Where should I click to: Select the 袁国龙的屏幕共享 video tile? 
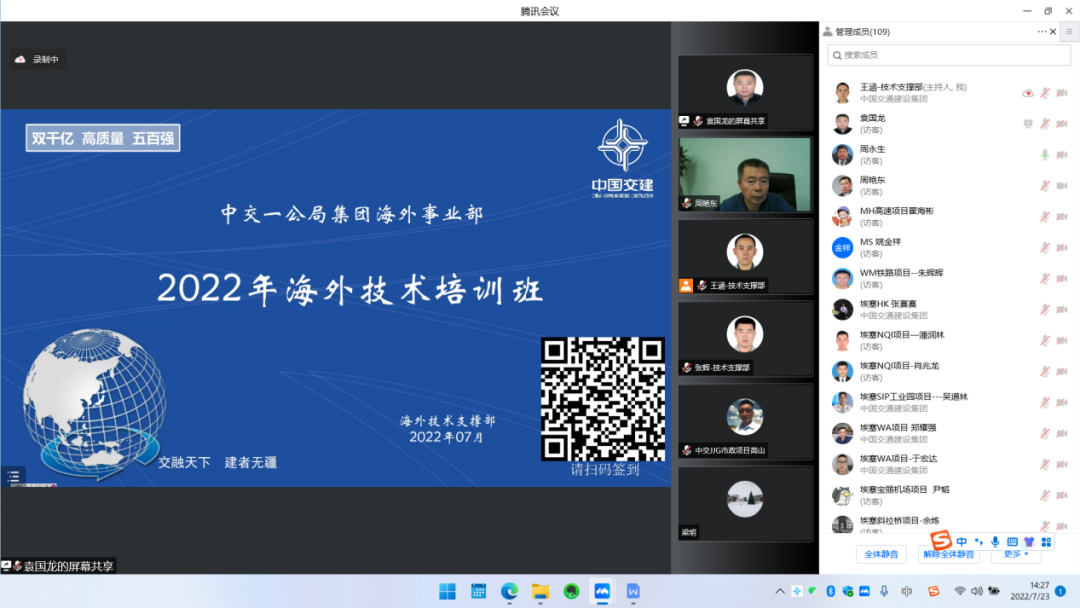pos(745,92)
